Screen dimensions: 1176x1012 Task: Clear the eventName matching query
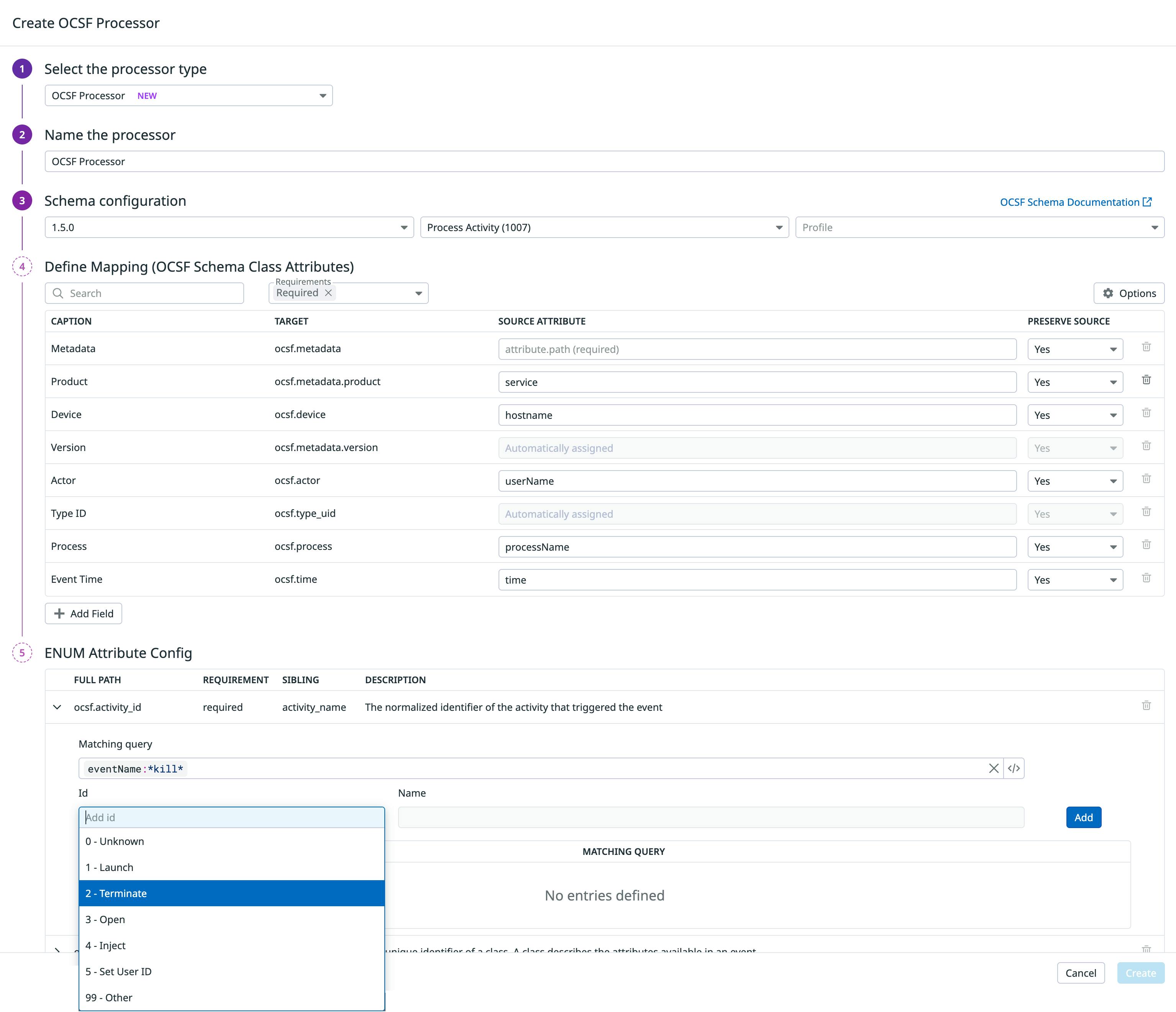(x=994, y=769)
